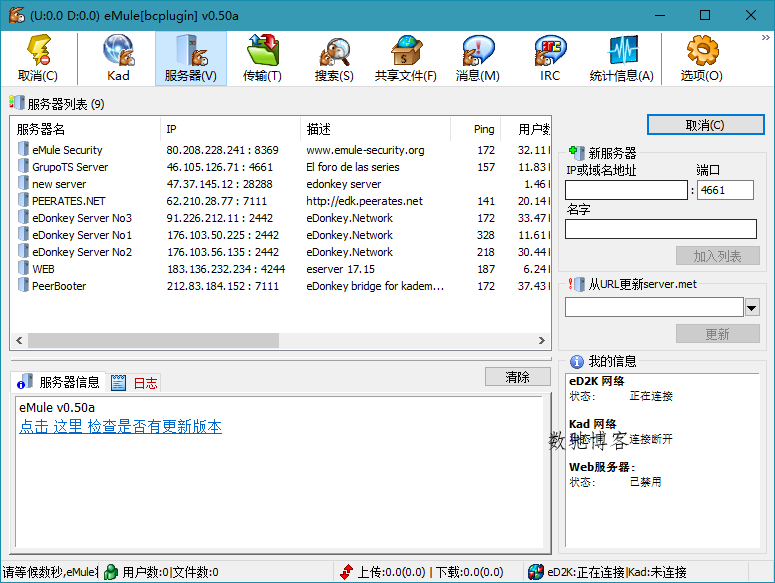Click the eDonkey Server No3 icon
775x583 pixels.
tap(23, 217)
